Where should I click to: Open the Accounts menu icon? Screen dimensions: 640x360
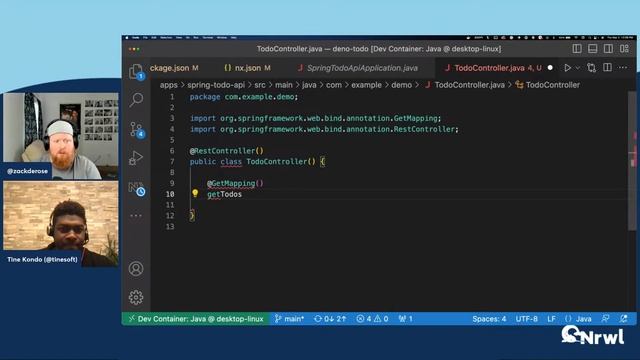point(136,268)
